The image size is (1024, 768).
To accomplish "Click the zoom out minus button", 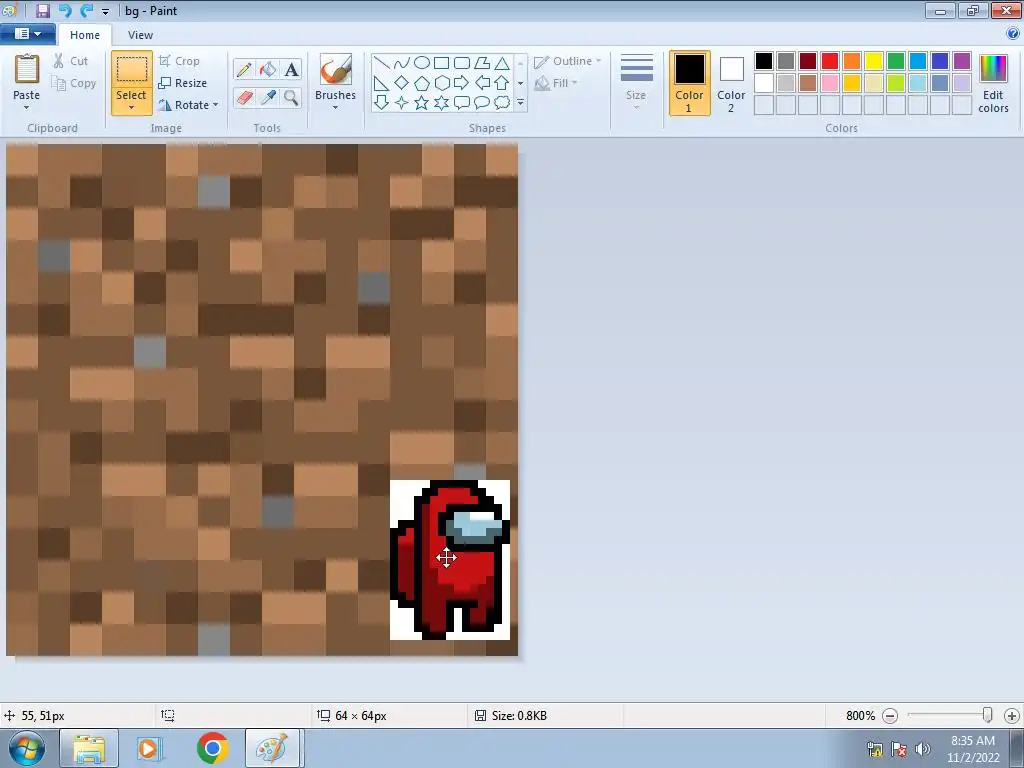I will (x=889, y=716).
